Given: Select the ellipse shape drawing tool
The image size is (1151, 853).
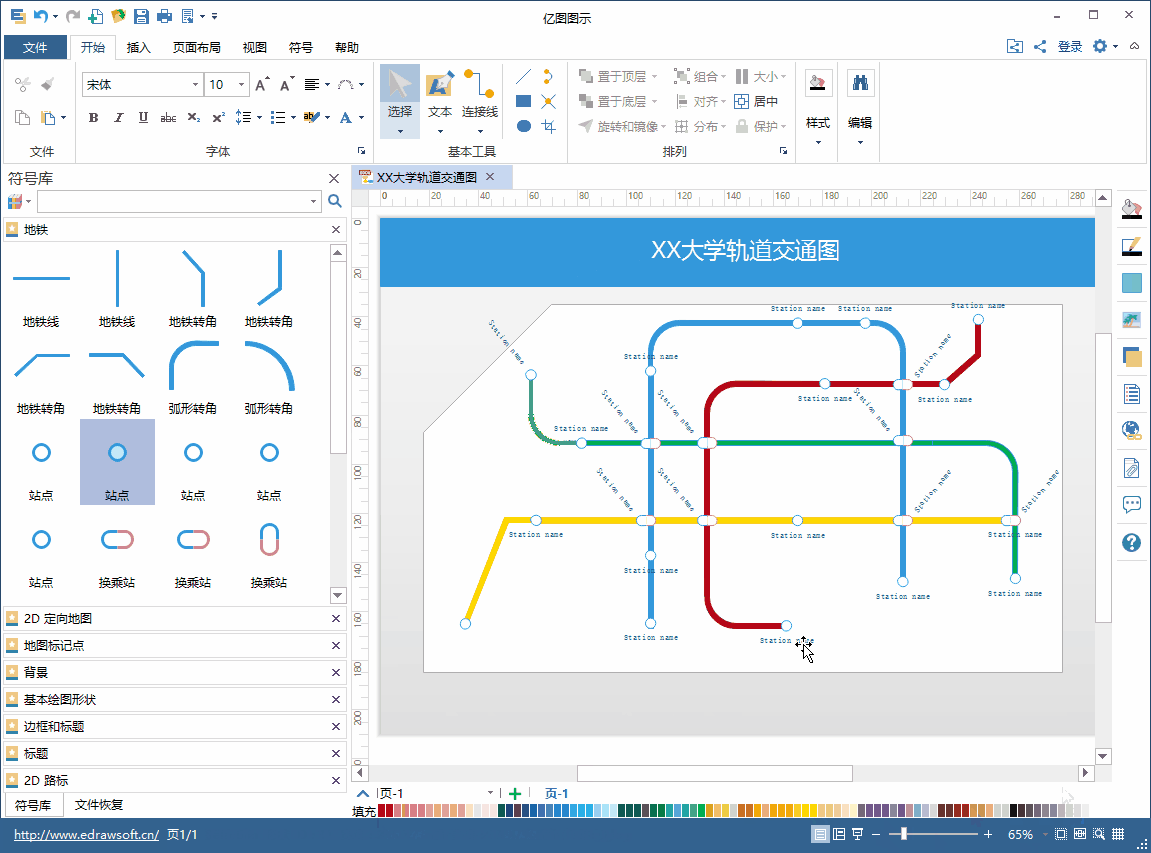Looking at the screenshot, I should pos(523,126).
